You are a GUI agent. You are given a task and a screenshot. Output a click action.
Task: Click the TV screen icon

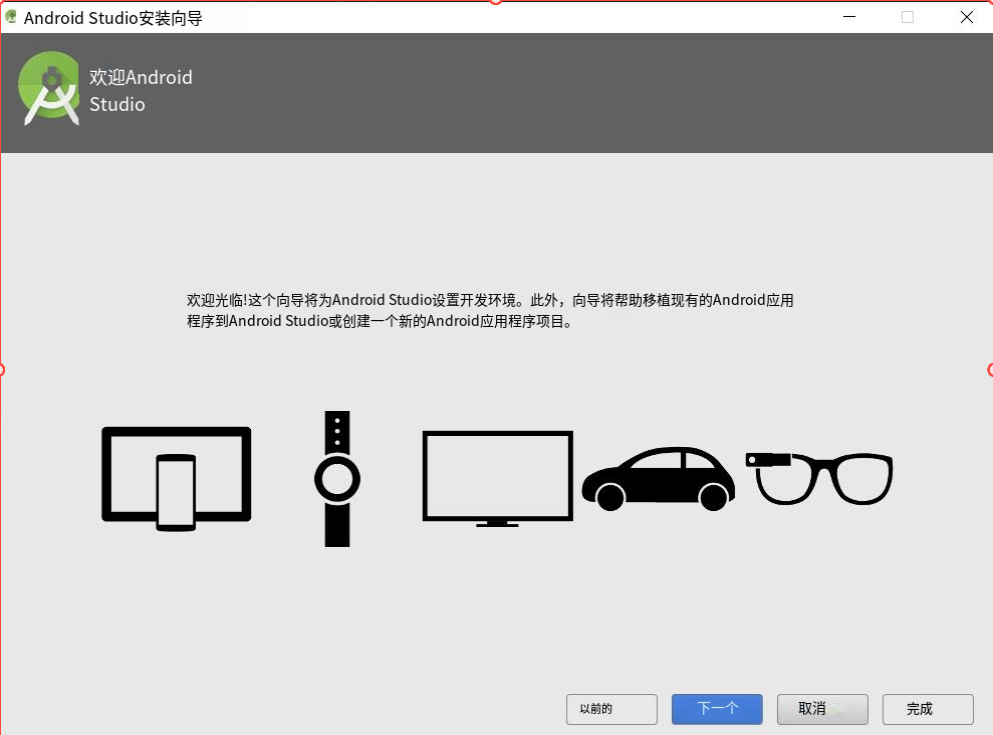click(x=498, y=479)
